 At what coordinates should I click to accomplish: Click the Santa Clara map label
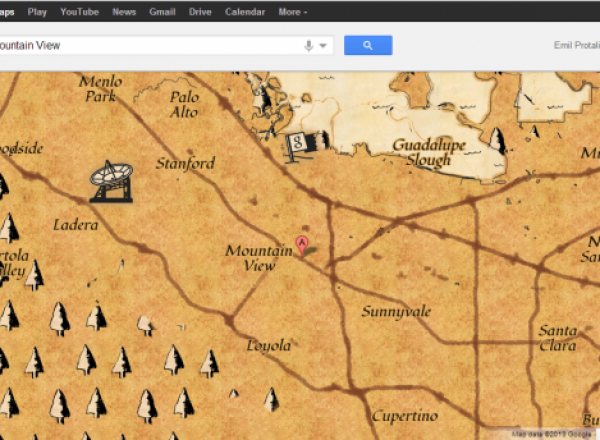558,338
